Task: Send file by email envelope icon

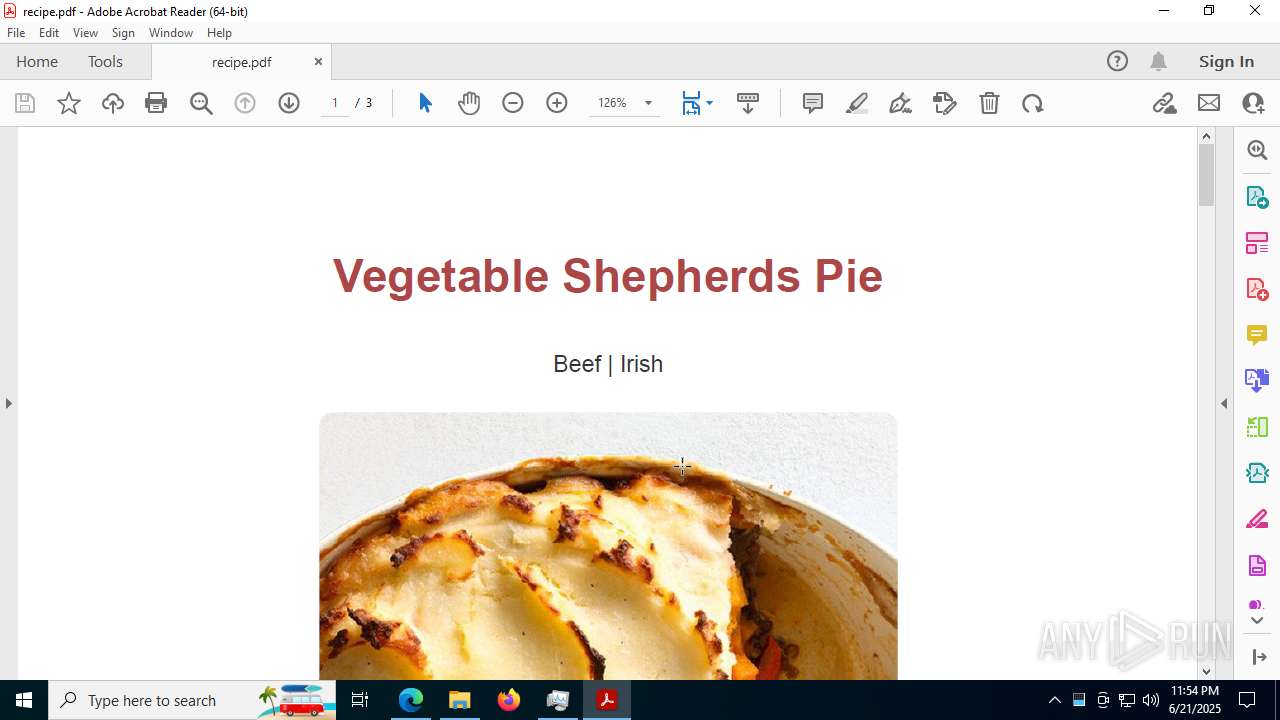Action: click(x=1209, y=103)
